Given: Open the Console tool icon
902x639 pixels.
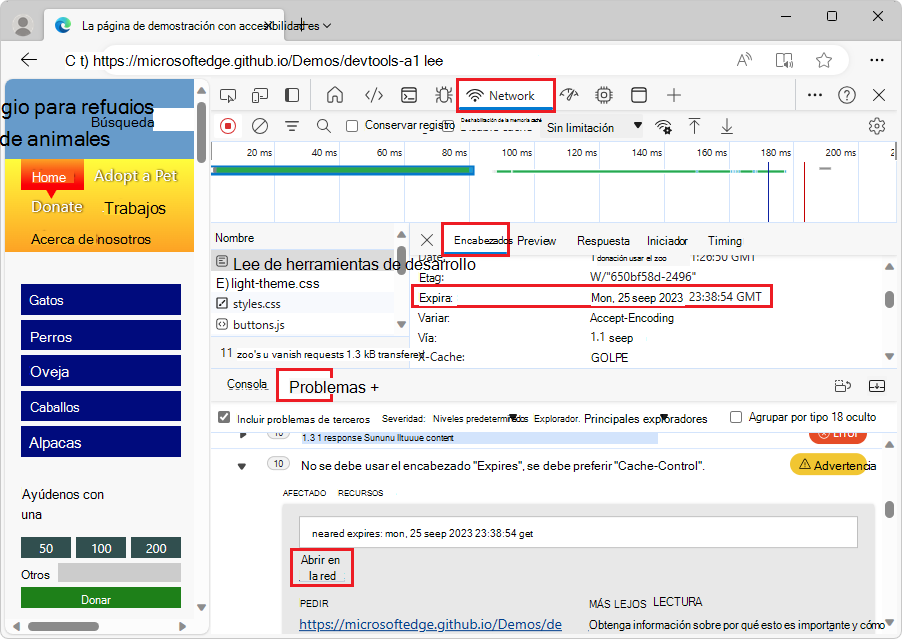Looking at the screenshot, I should 409,95.
